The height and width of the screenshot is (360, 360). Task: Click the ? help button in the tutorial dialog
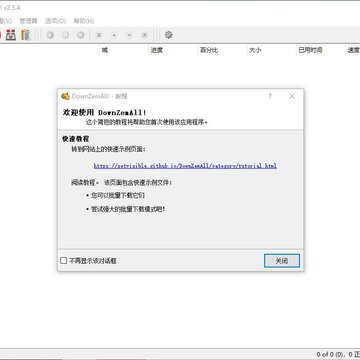[270, 96]
